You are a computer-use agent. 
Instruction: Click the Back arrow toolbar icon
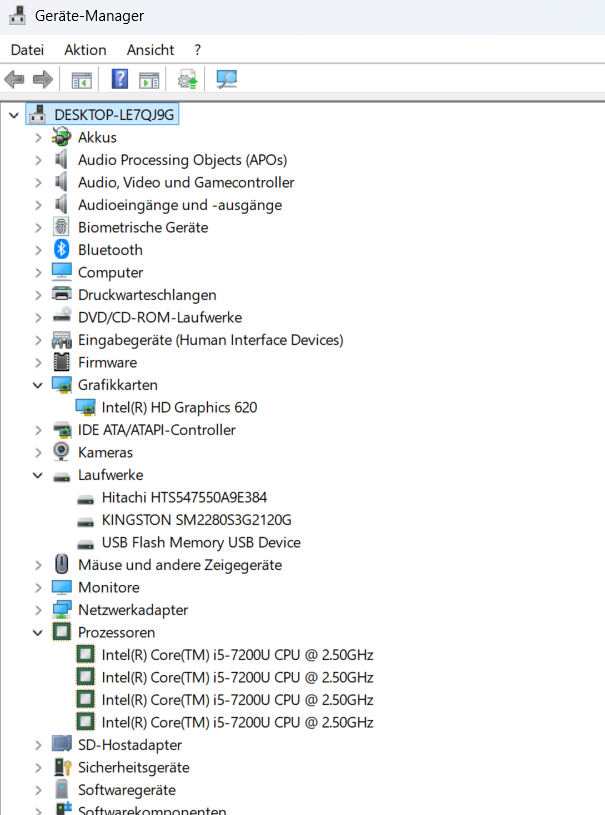point(14,80)
